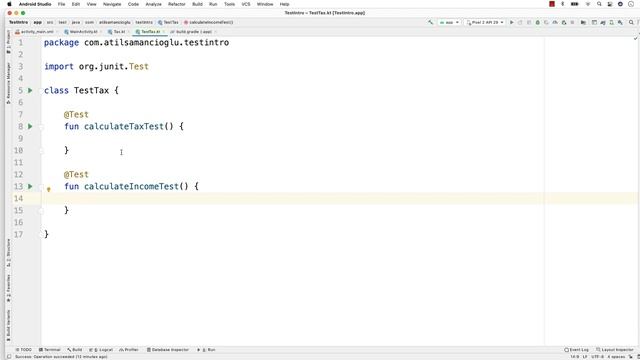640x360 pixels.
Task: Collapse the calculateIncomeTest function fold marker
Action: click(x=41, y=187)
